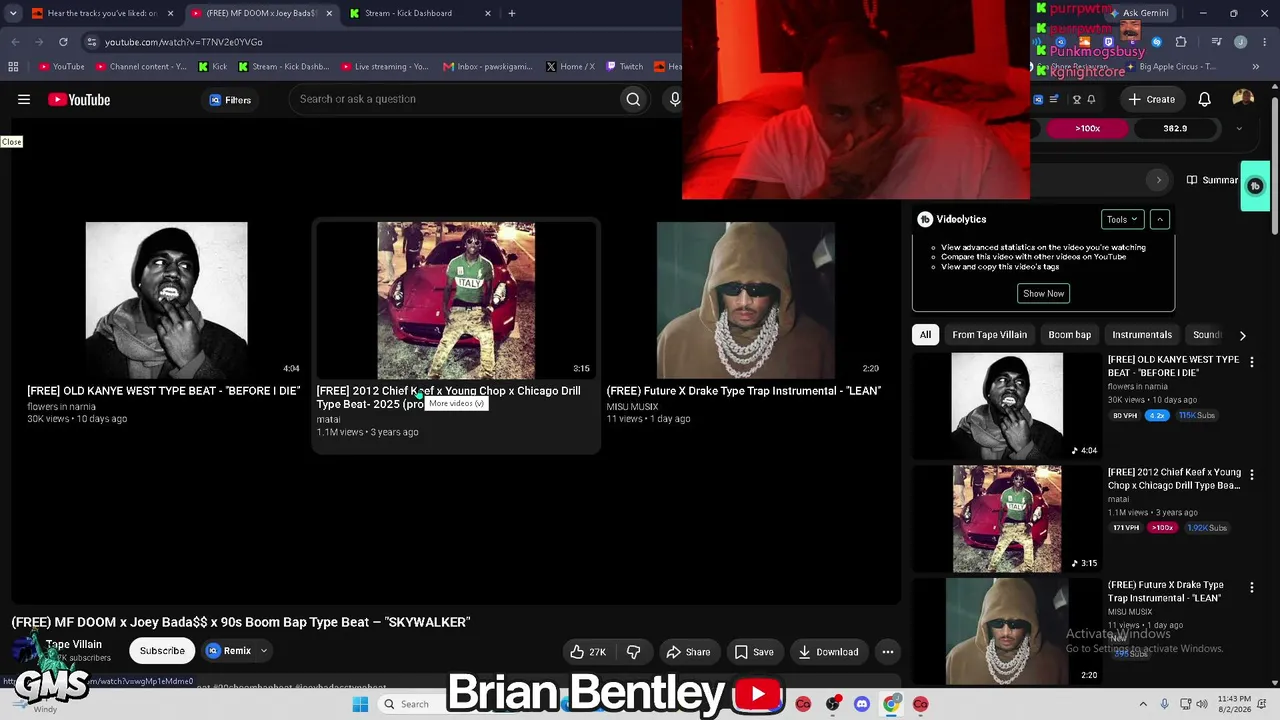Open the Filters button next to search
The height and width of the screenshot is (720, 1280).
230,100
